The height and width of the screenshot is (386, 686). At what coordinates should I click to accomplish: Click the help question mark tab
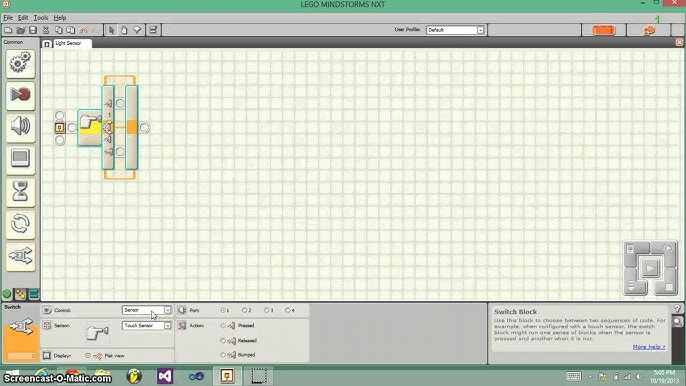click(677, 309)
